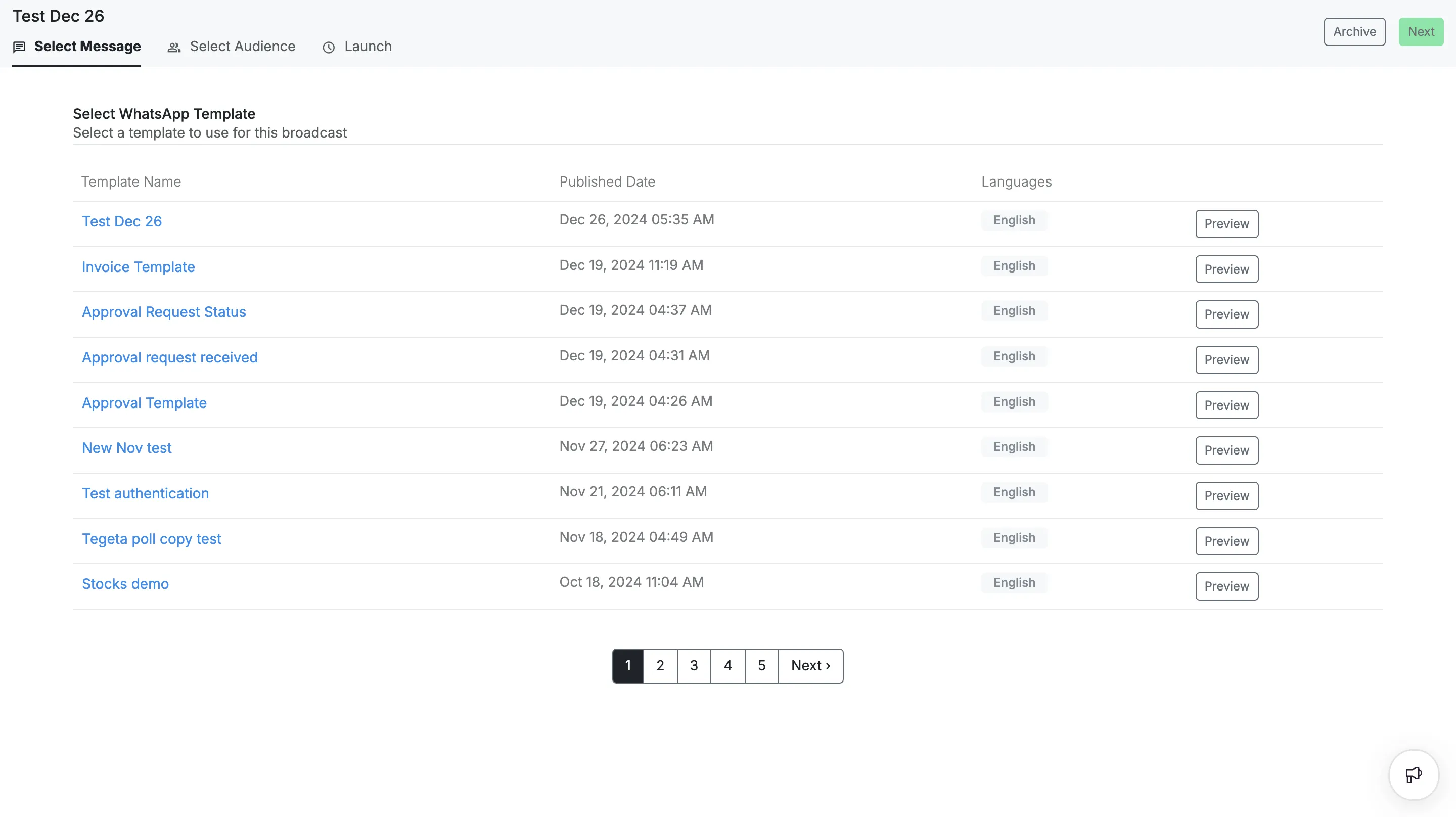Image resolution: width=1456 pixels, height=817 pixels.
Task: Switch to the Select Audience tab
Action: coord(231,47)
